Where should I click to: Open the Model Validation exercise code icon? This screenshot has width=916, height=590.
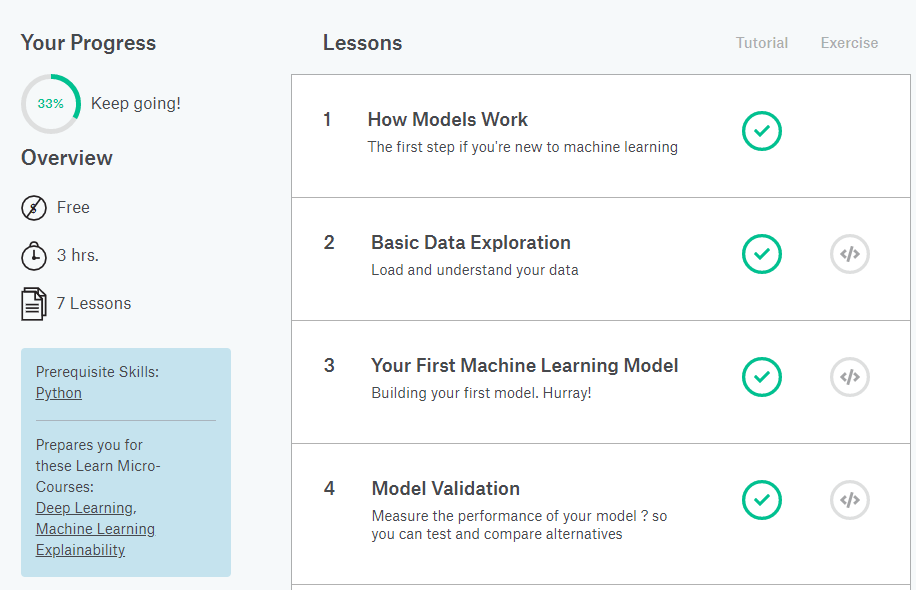[849, 500]
